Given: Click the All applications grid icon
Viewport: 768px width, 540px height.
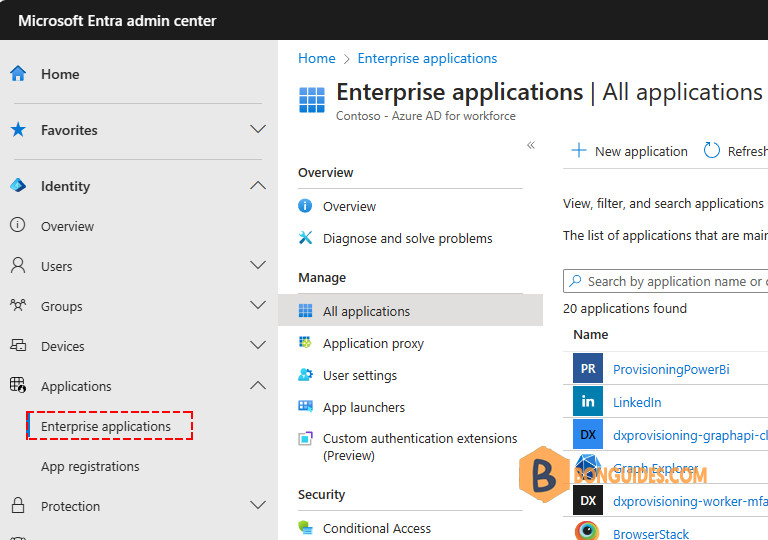Looking at the screenshot, I should click(305, 311).
